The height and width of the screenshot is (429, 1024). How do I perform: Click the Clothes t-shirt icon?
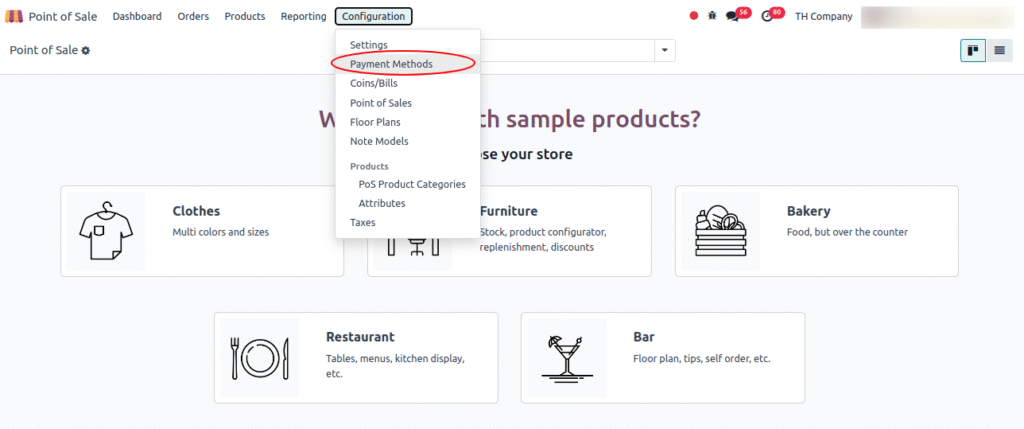106,230
